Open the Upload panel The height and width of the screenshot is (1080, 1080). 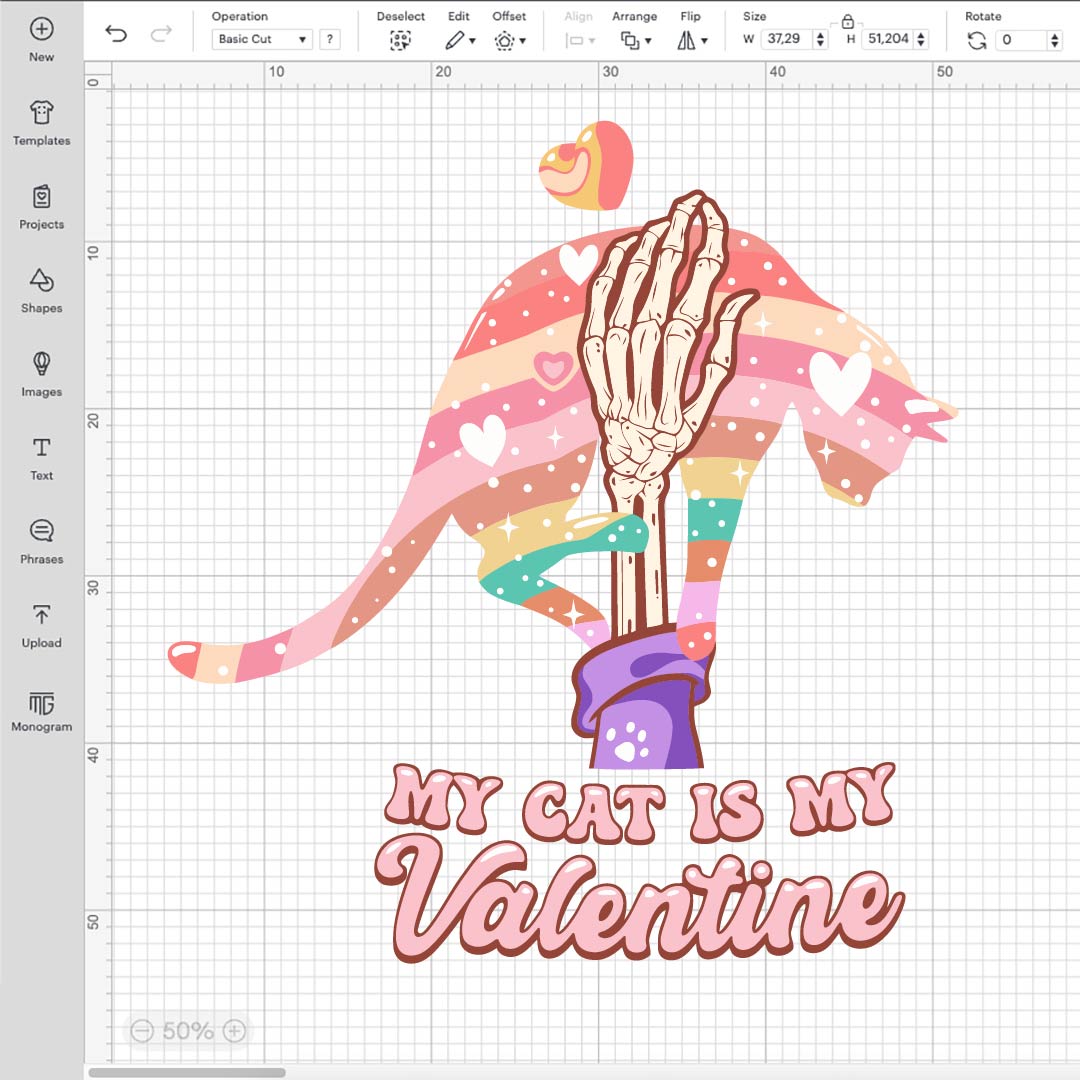pos(41,625)
